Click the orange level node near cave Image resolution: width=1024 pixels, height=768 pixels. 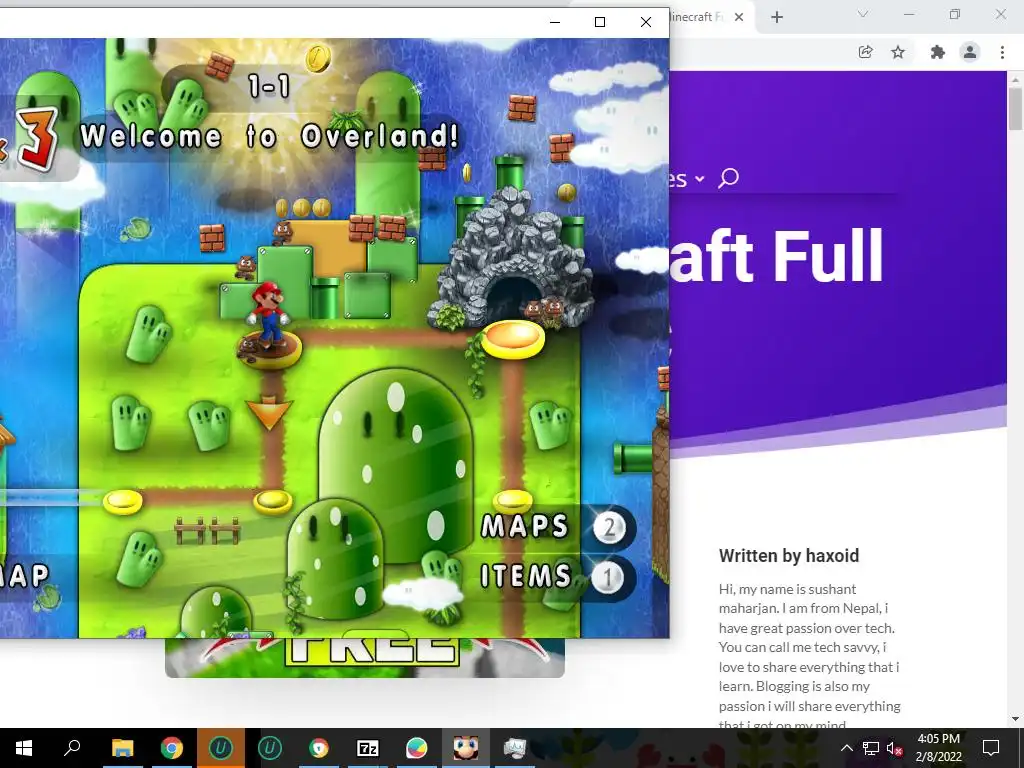[513, 339]
